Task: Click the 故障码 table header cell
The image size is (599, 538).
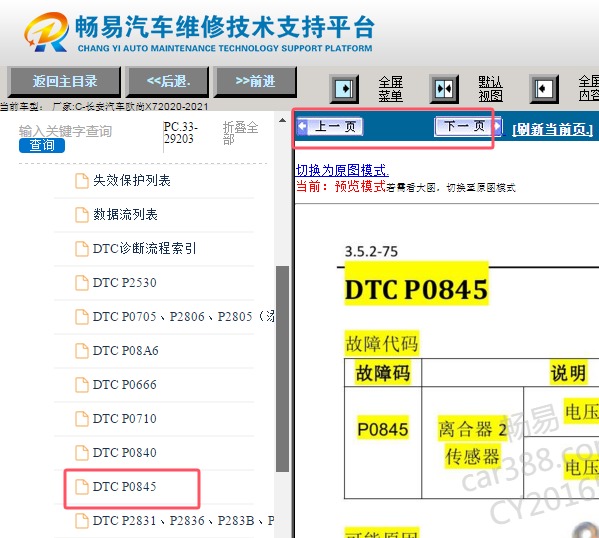Action: point(383,373)
